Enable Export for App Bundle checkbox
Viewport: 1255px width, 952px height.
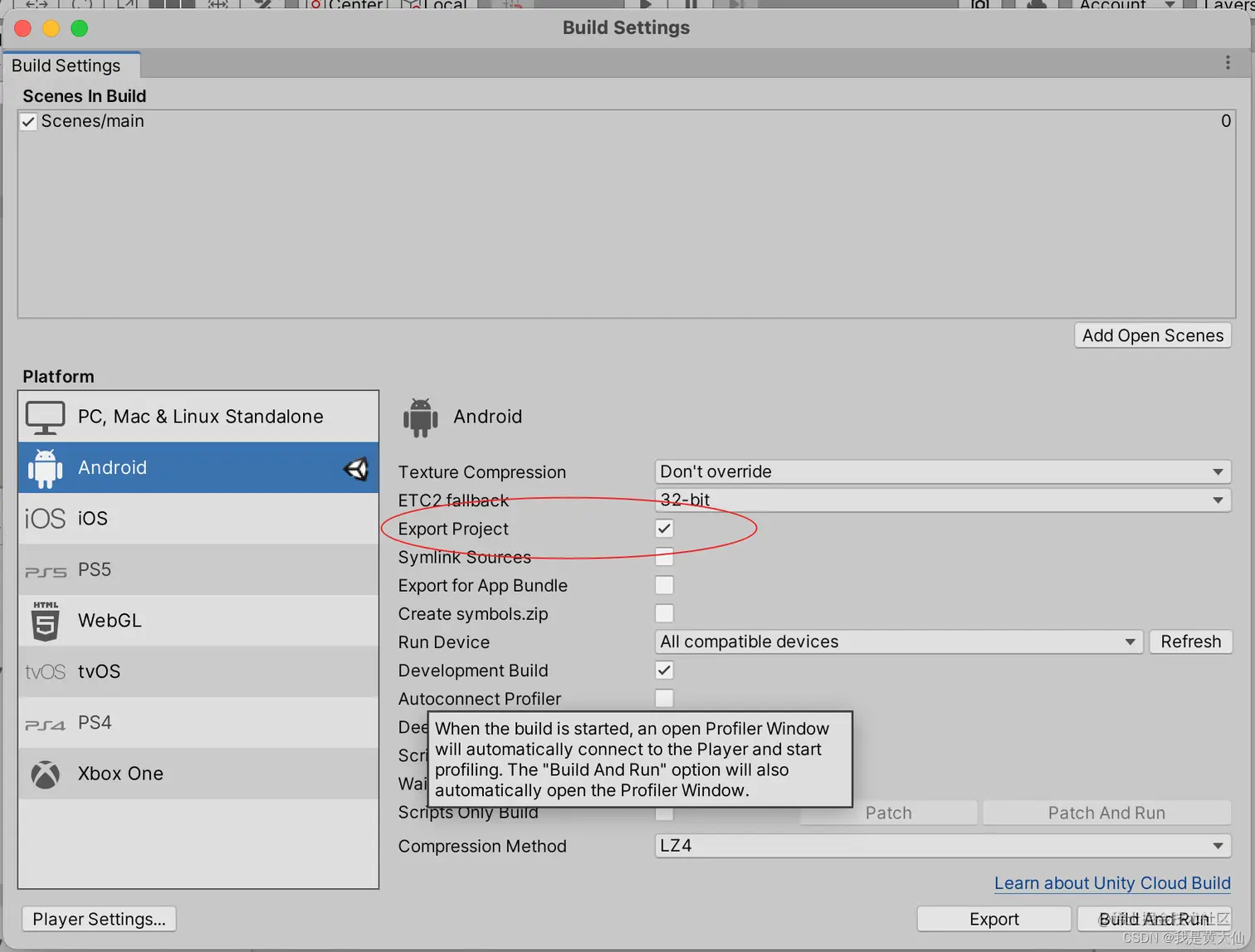(x=664, y=585)
